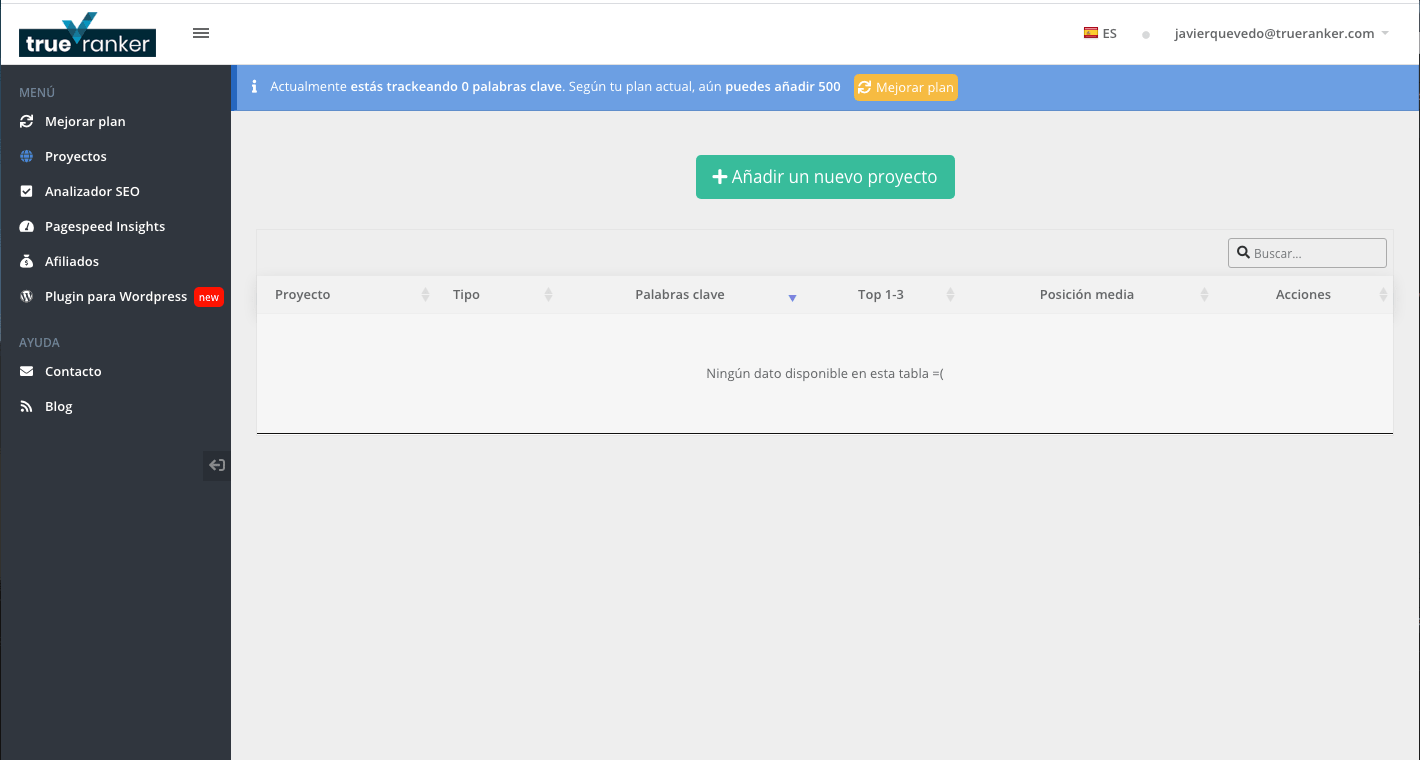Click the Afiliados sidebar icon
The width and height of the screenshot is (1420, 760).
pyautogui.click(x=26, y=261)
